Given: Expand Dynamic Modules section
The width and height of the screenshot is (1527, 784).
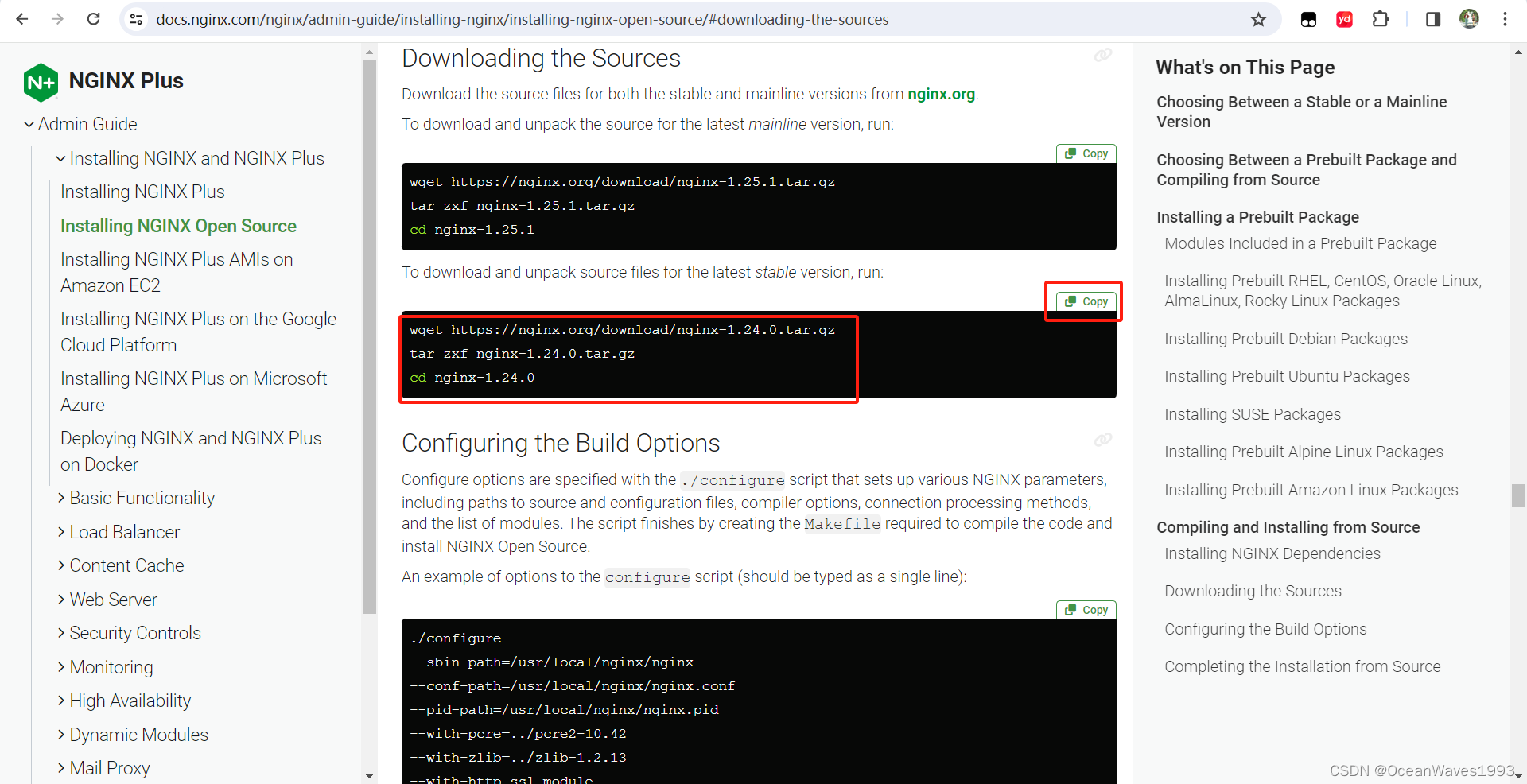Looking at the screenshot, I should click(x=61, y=735).
